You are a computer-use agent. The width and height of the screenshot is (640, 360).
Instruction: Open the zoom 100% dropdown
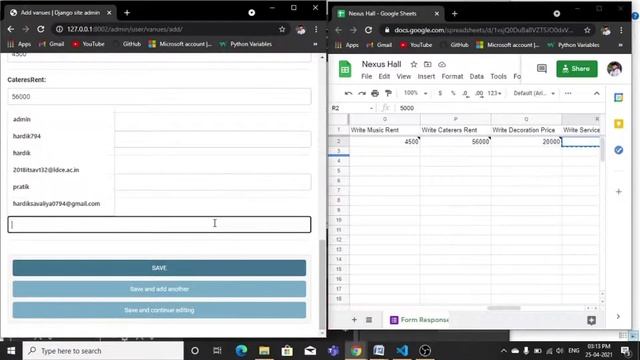pos(416,93)
